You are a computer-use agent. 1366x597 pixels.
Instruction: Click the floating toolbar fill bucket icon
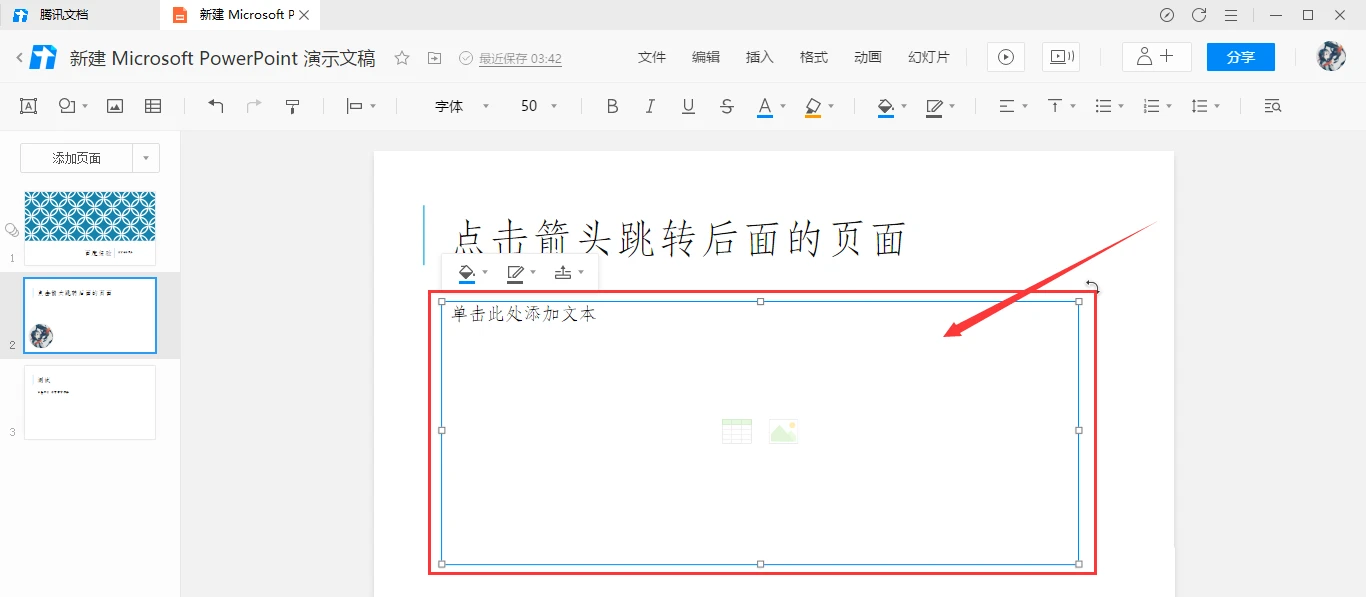click(x=466, y=273)
